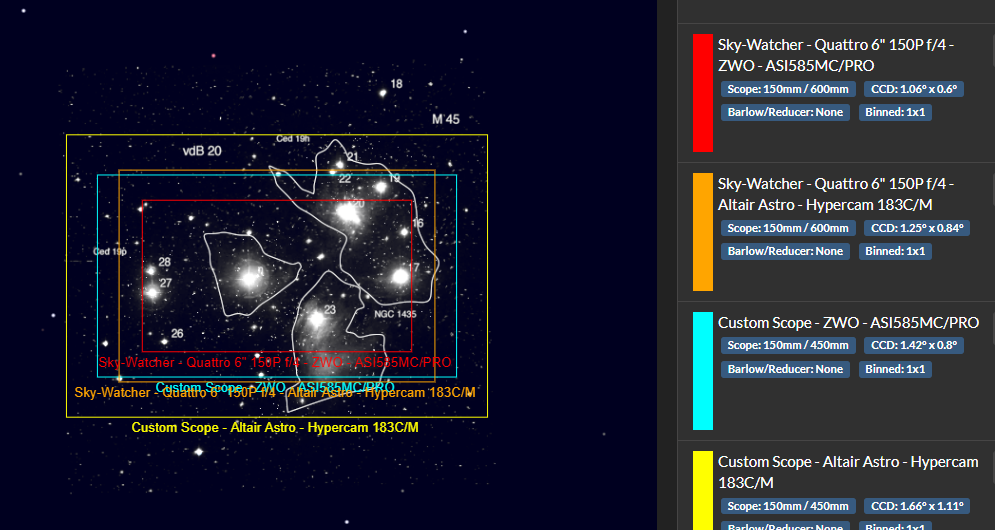
Task: Click the cyan swatch for Custom Scope ASI585MC/PRO
Action: (x=702, y=371)
